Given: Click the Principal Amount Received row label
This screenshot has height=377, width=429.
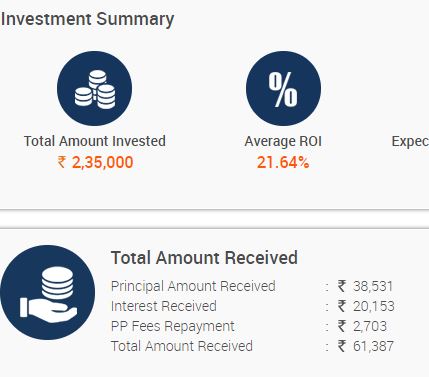Looking at the screenshot, I should click(193, 286).
